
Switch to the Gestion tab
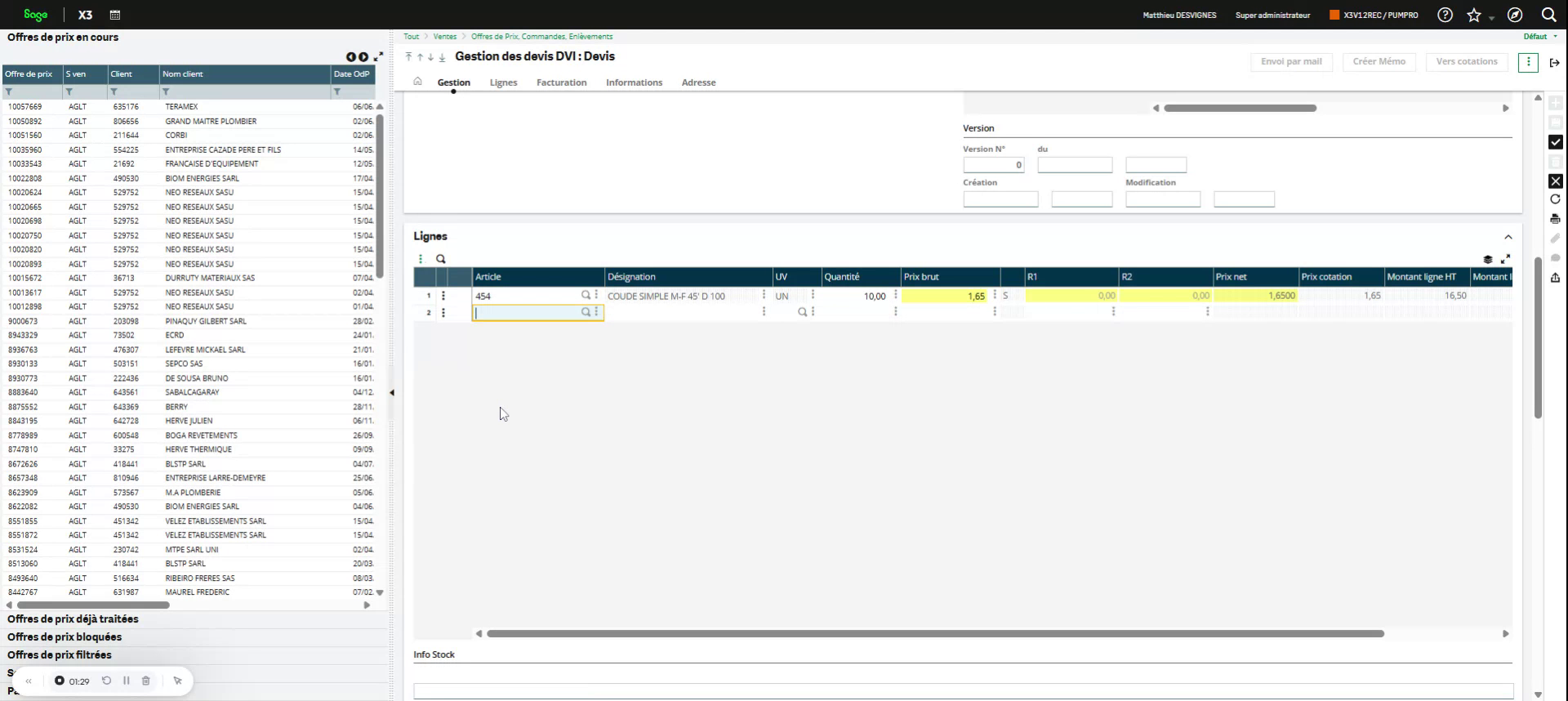[x=453, y=83]
